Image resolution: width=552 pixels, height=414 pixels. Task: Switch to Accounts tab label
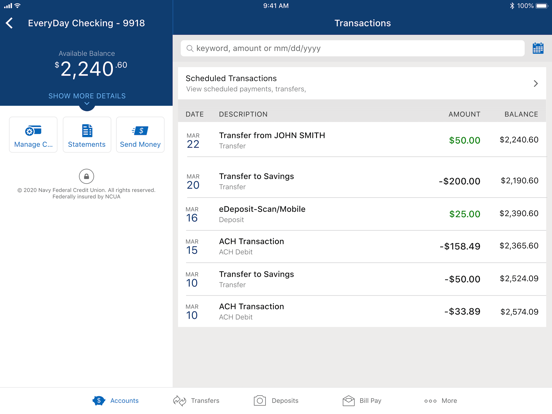pos(124,401)
